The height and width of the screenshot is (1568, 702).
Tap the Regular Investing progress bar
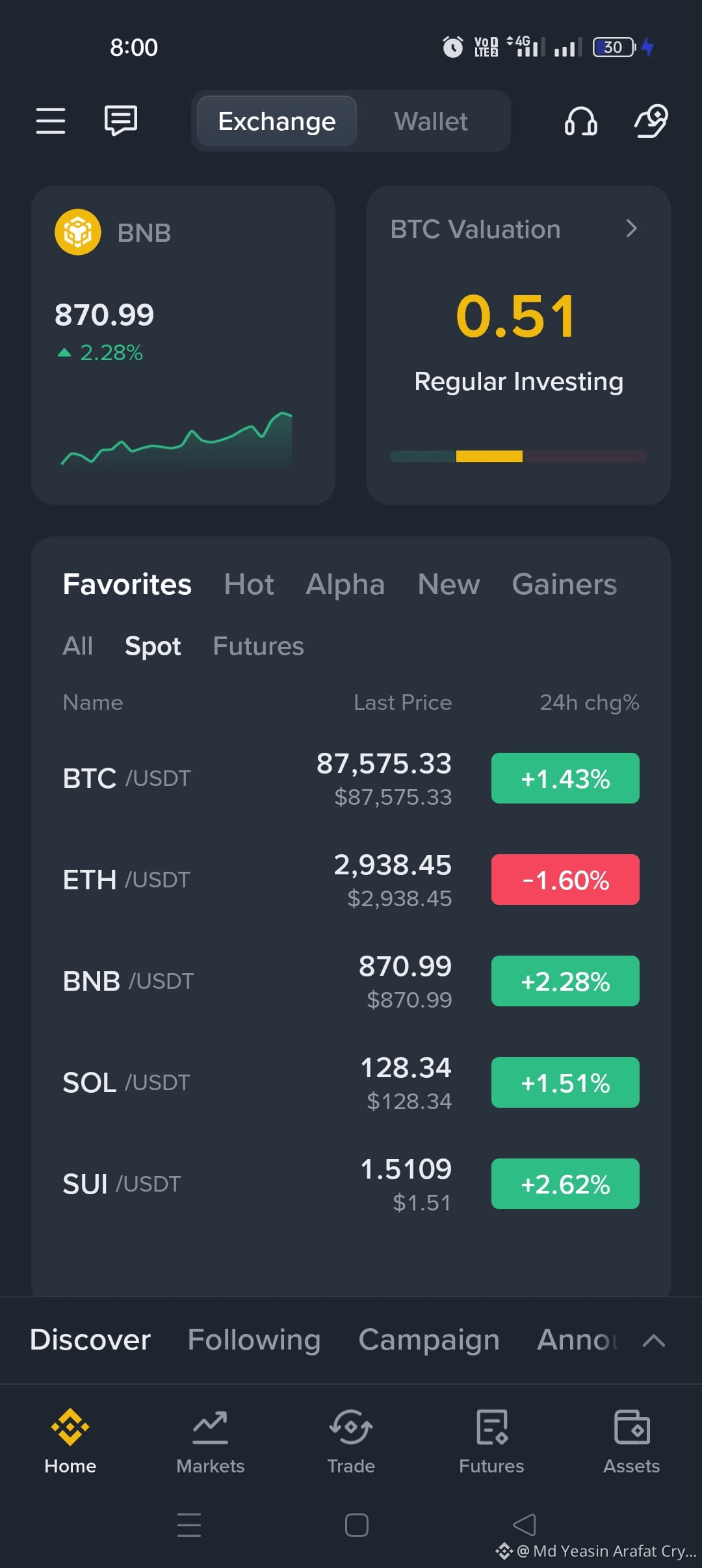(x=519, y=456)
